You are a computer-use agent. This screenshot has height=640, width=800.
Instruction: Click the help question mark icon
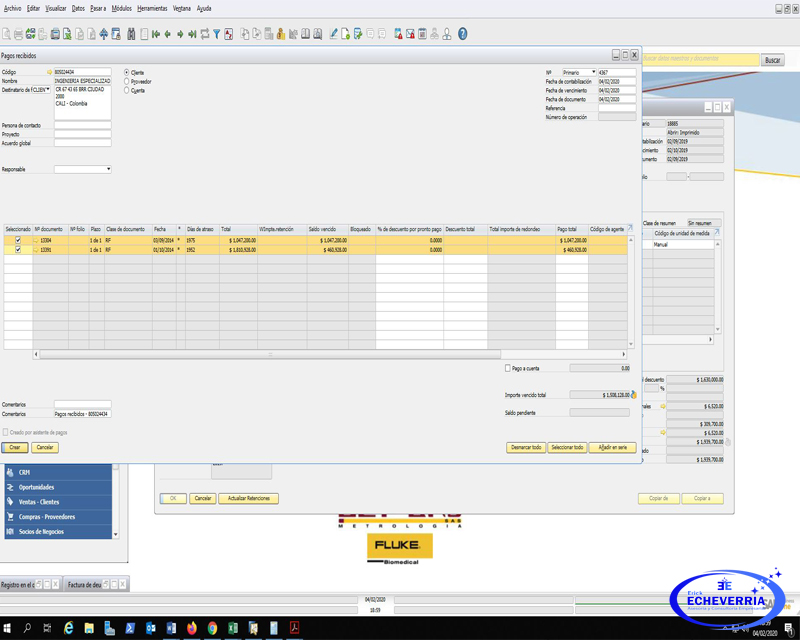tap(462, 34)
